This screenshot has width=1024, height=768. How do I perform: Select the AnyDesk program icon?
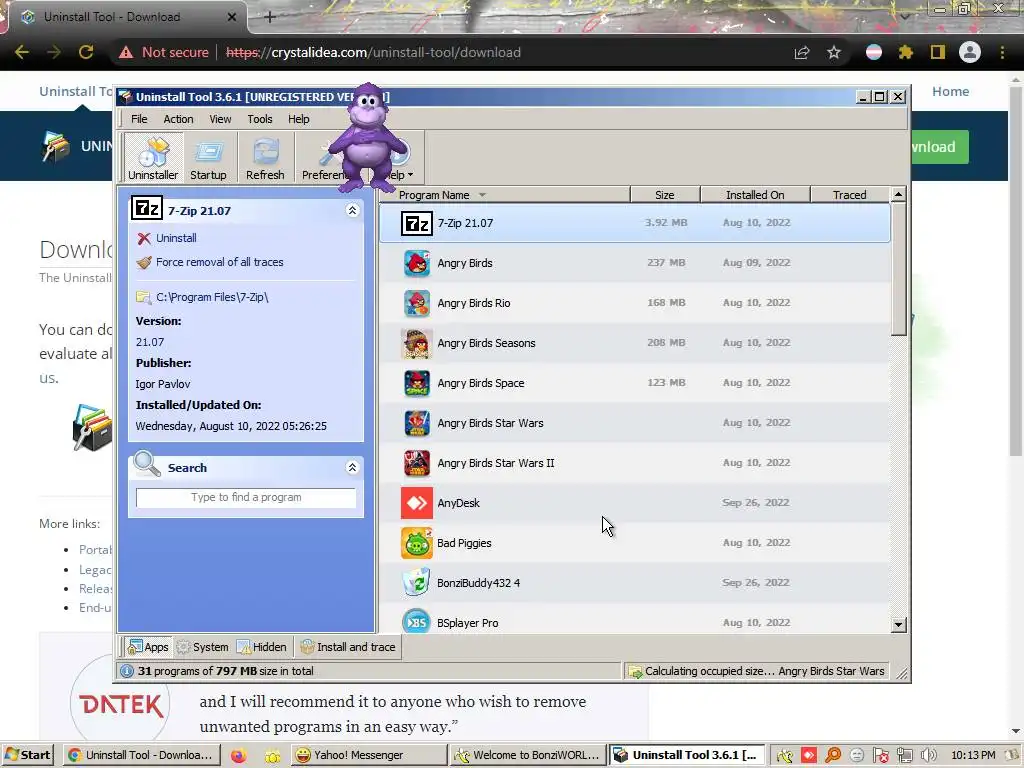point(417,503)
